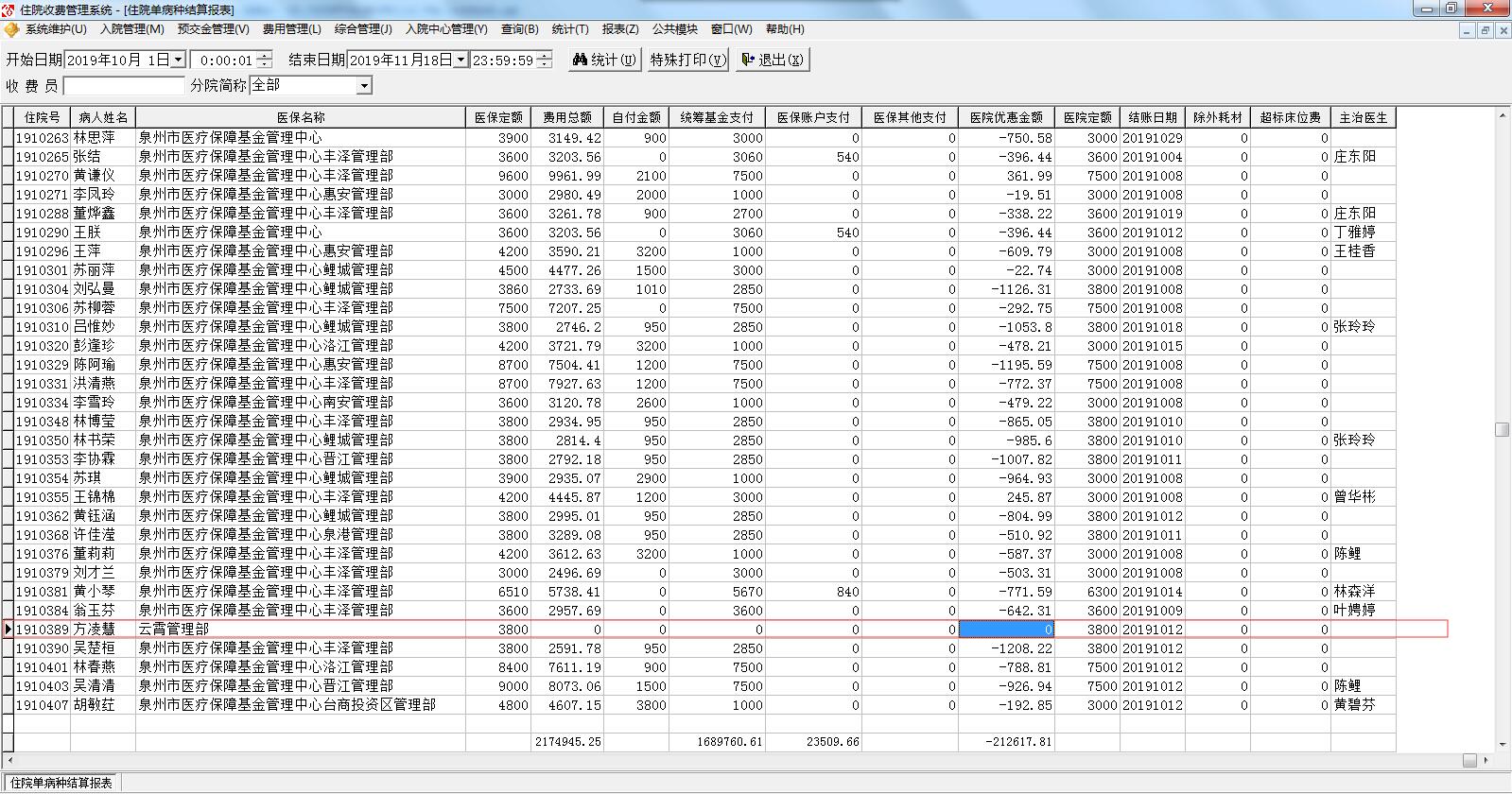The width and height of the screenshot is (1512, 794).
Task: Click the 结账日期 column header
Action: [x=1153, y=118]
